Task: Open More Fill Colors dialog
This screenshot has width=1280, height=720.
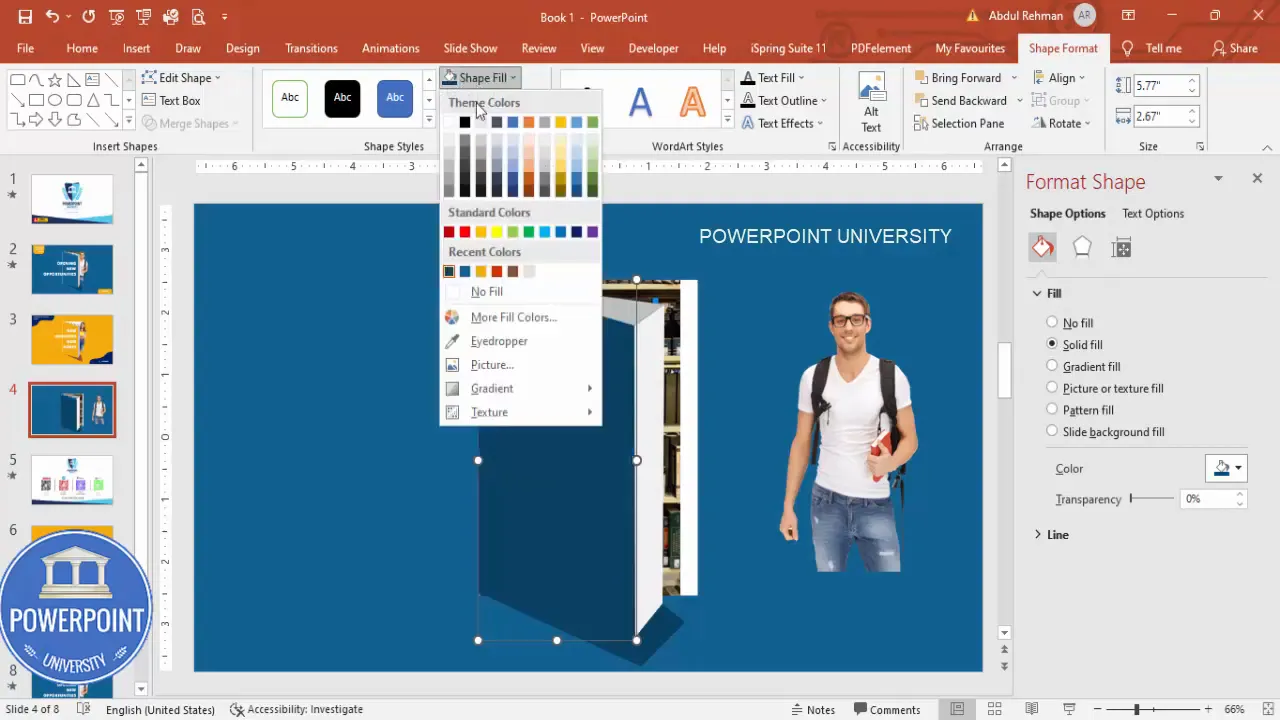Action: [x=520, y=317]
